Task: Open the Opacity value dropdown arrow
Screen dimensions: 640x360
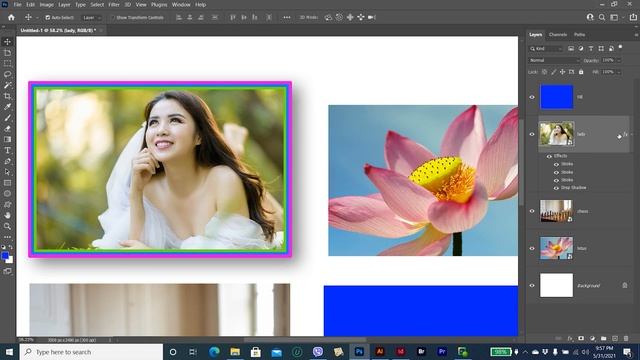Action: [619, 60]
